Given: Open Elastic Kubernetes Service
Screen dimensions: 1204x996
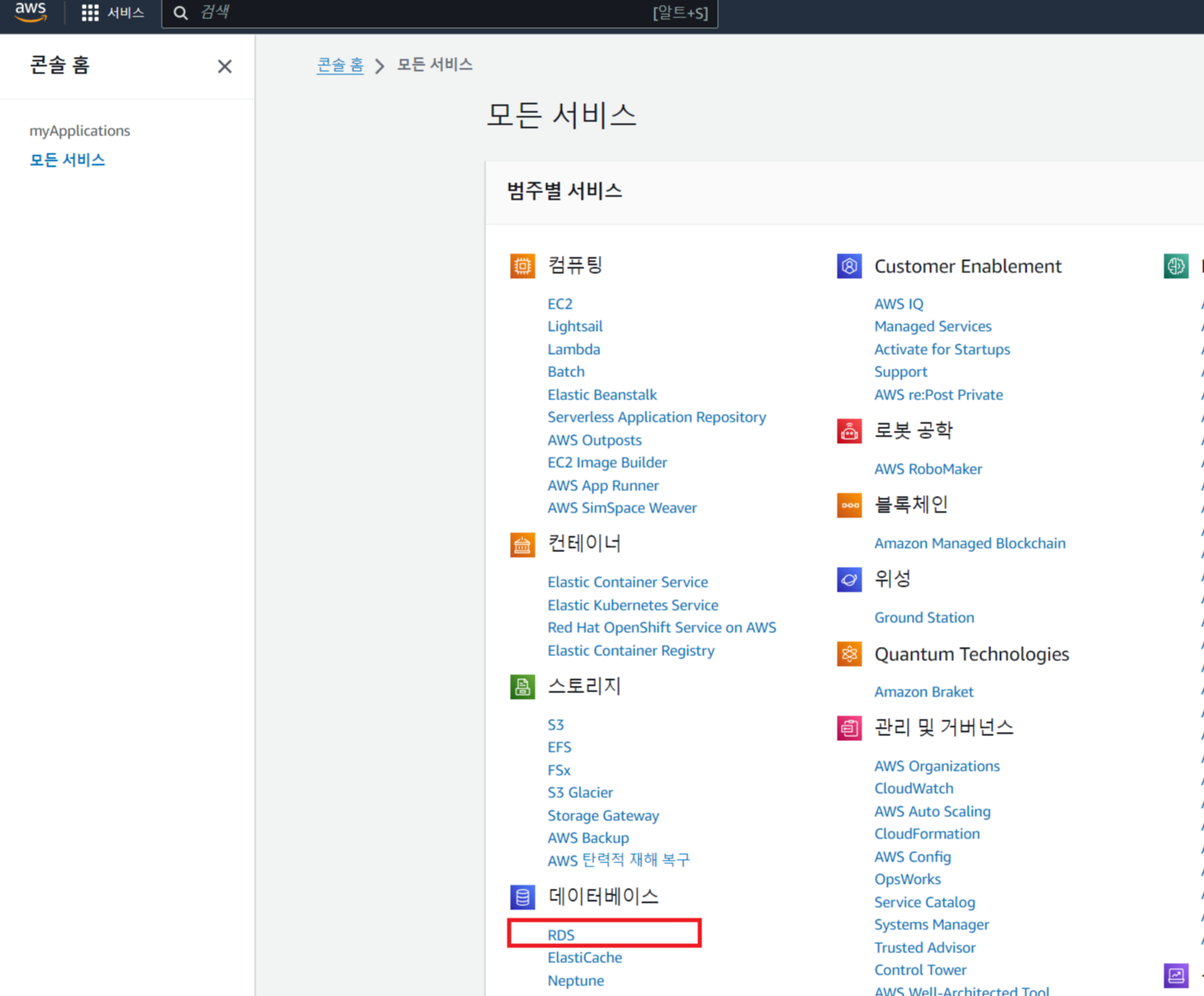Looking at the screenshot, I should tap(632, 605).
